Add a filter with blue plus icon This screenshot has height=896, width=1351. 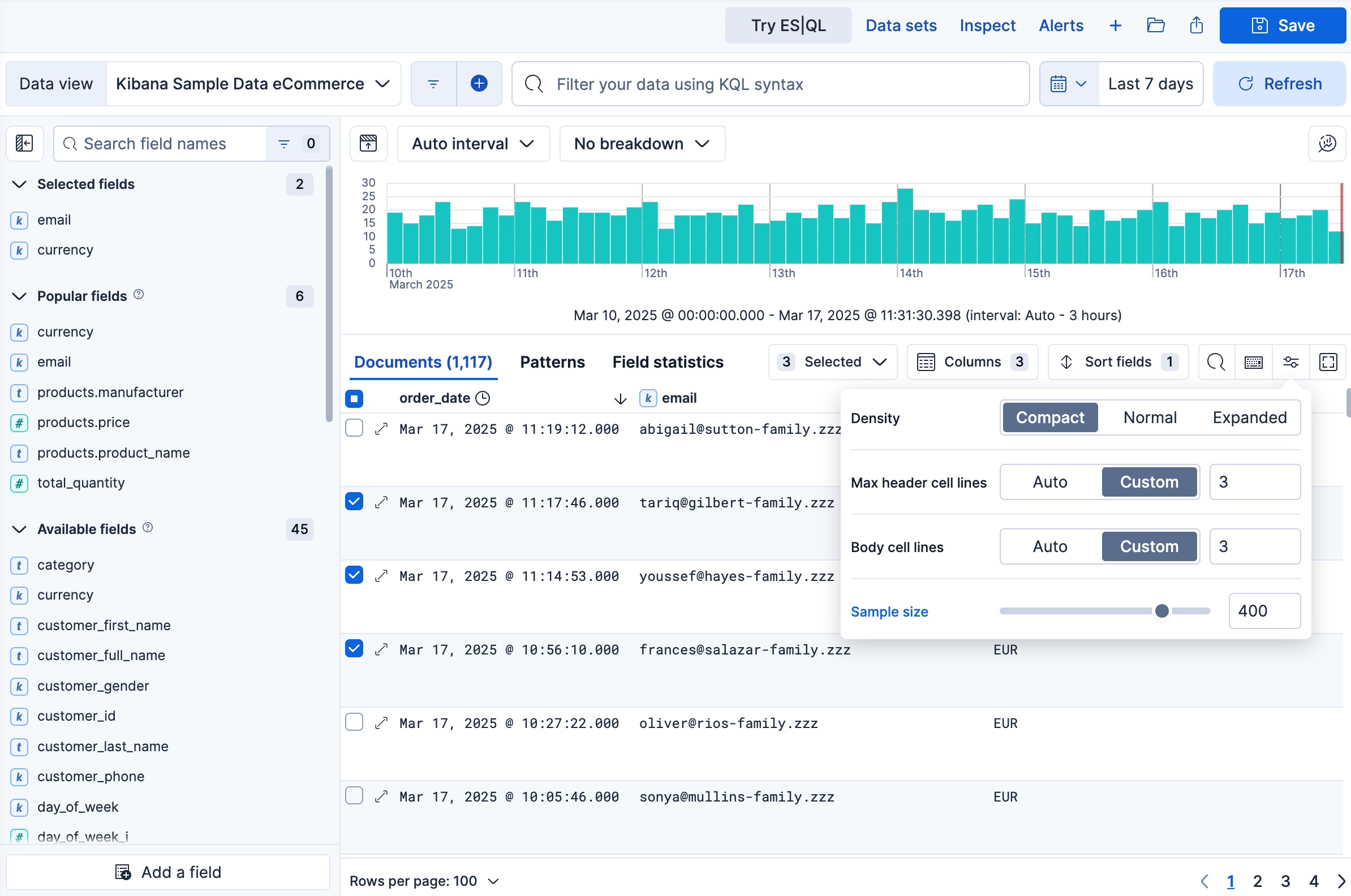coord(479,84)
